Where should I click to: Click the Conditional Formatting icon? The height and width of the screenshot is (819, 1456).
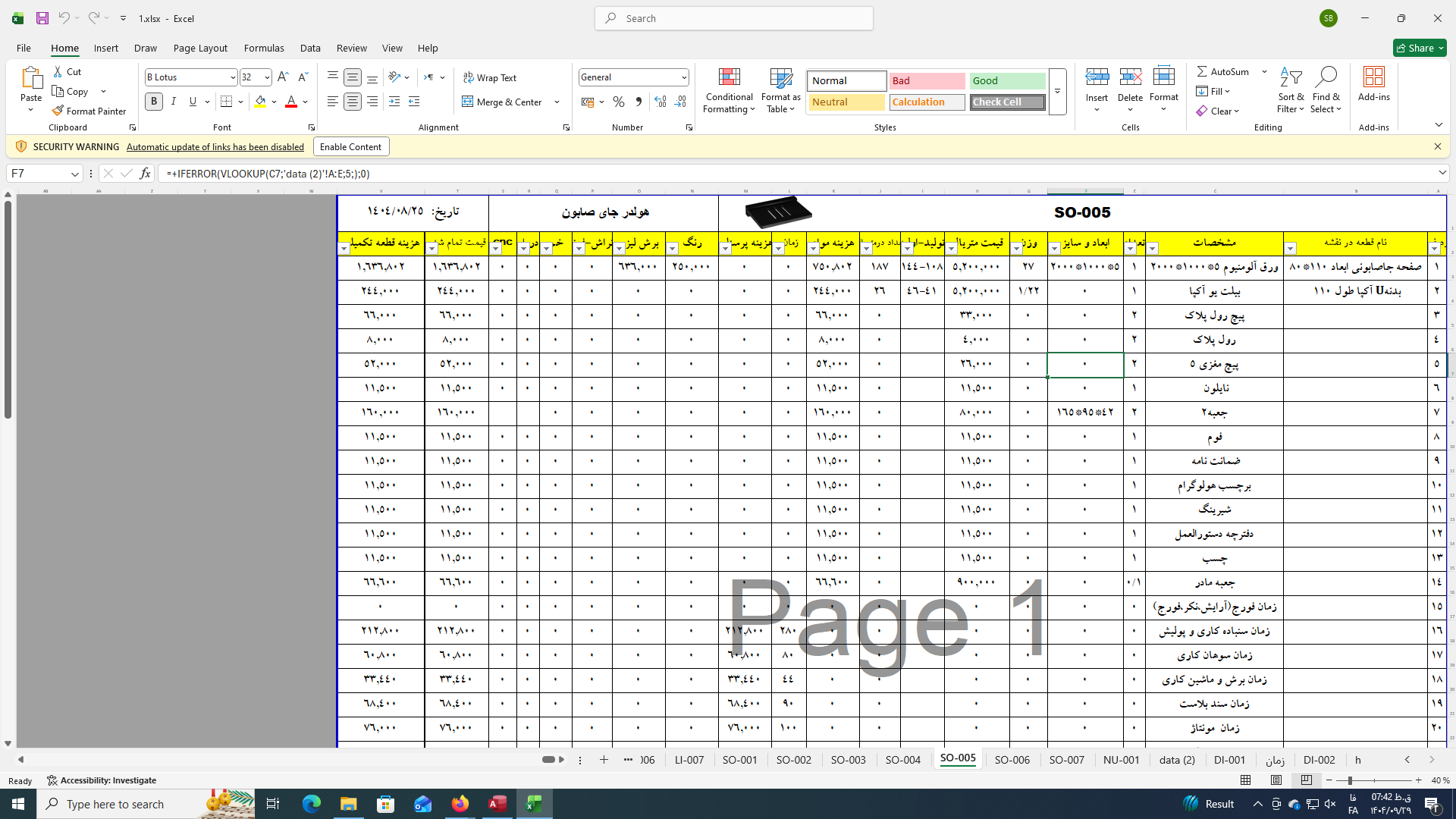click(x=728, y=78)
